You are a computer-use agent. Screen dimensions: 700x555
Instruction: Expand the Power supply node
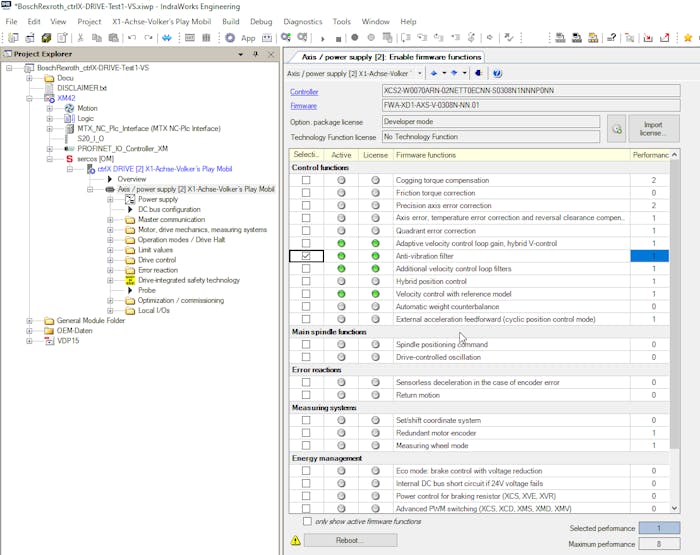pos(110,199)
